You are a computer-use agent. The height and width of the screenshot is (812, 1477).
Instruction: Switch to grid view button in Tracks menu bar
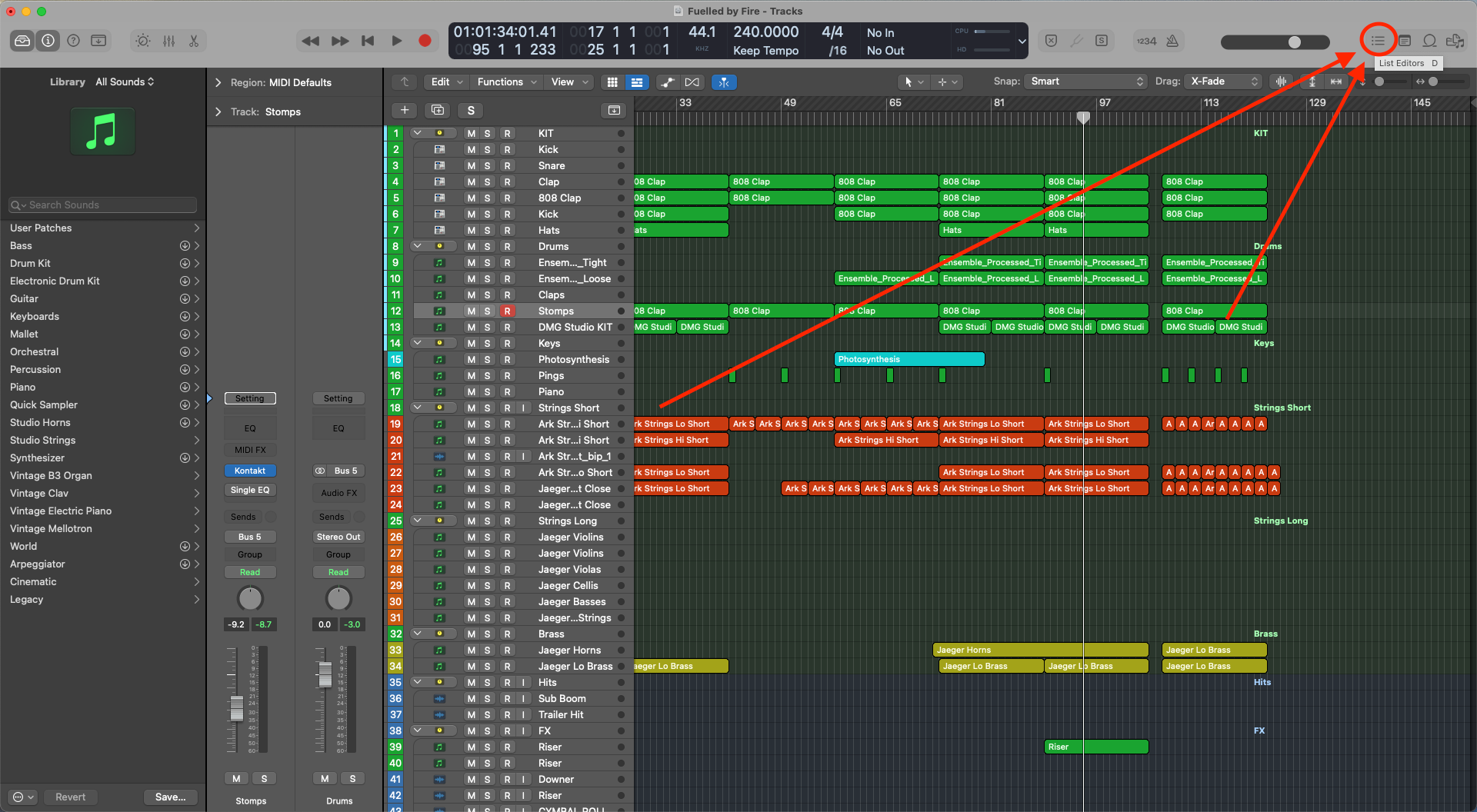pos(612,82)
